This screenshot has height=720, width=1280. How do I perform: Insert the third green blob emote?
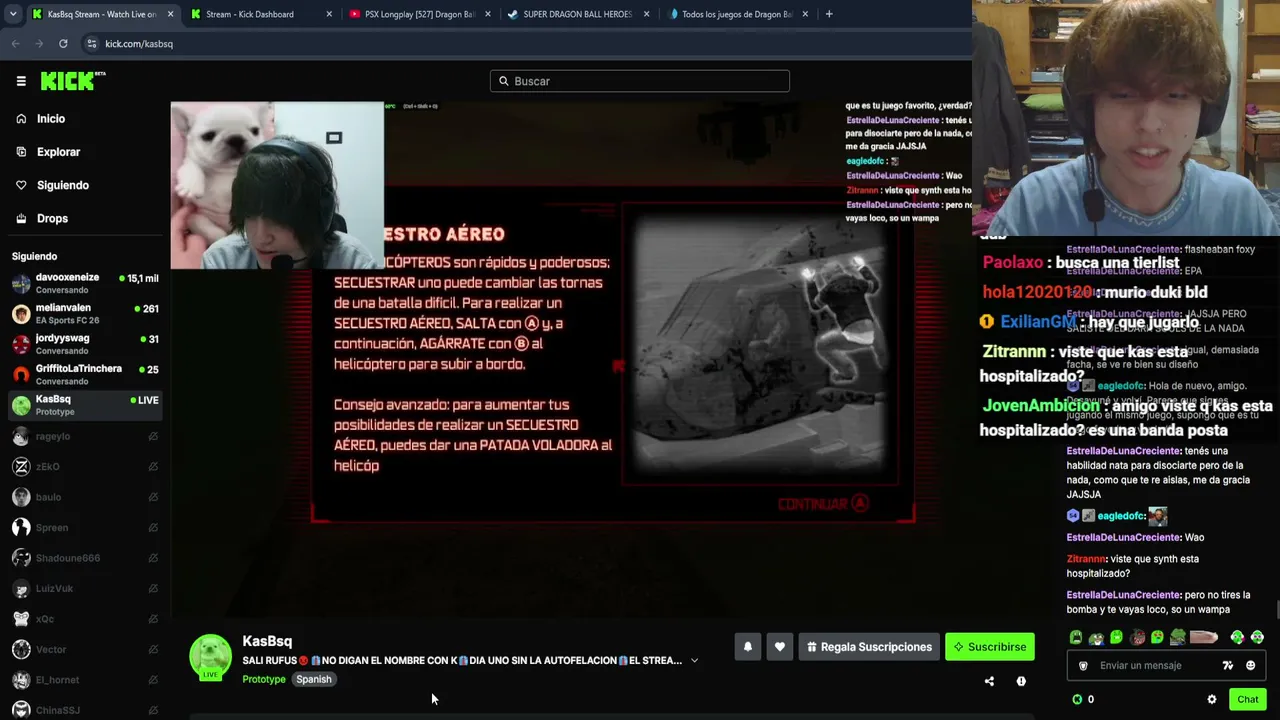point(1116,637)
